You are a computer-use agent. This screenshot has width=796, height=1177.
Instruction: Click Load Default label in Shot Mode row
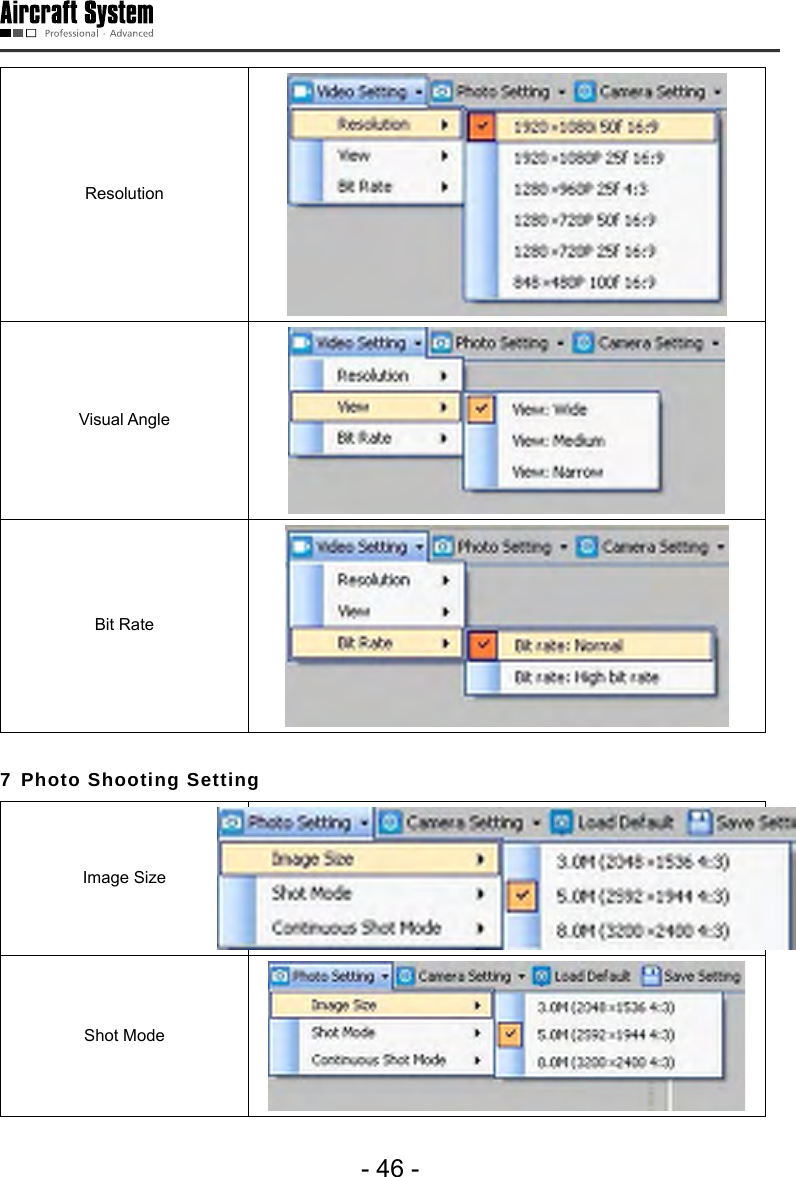(592, 976)
